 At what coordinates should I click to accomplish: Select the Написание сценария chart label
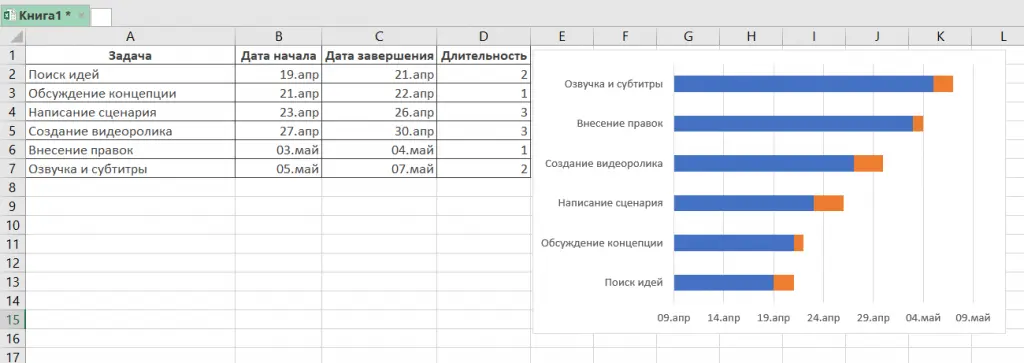pos(611,203)
